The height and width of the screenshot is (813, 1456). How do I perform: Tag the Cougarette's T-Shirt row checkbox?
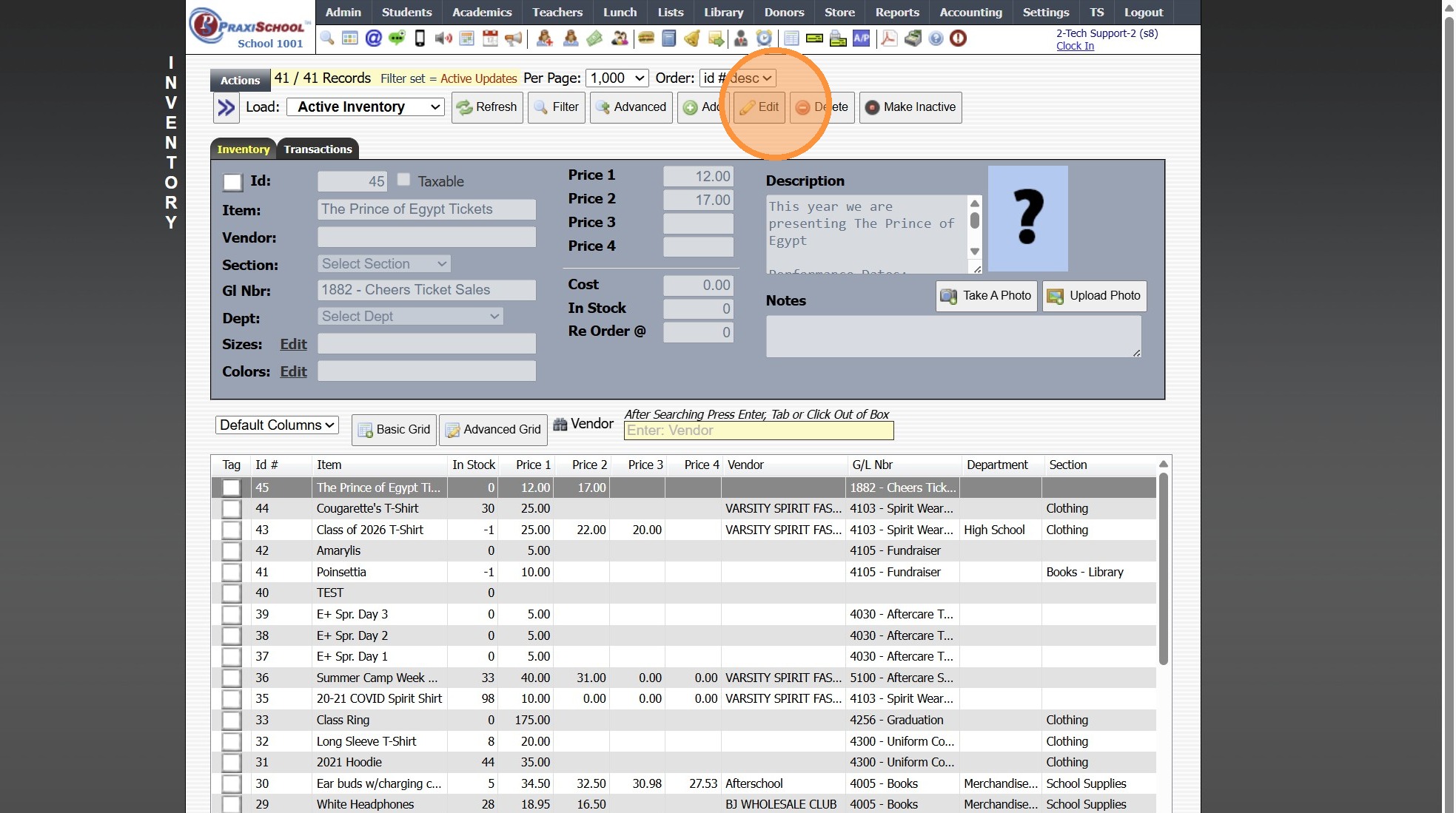pyautogui.click(x=232, y=509)
